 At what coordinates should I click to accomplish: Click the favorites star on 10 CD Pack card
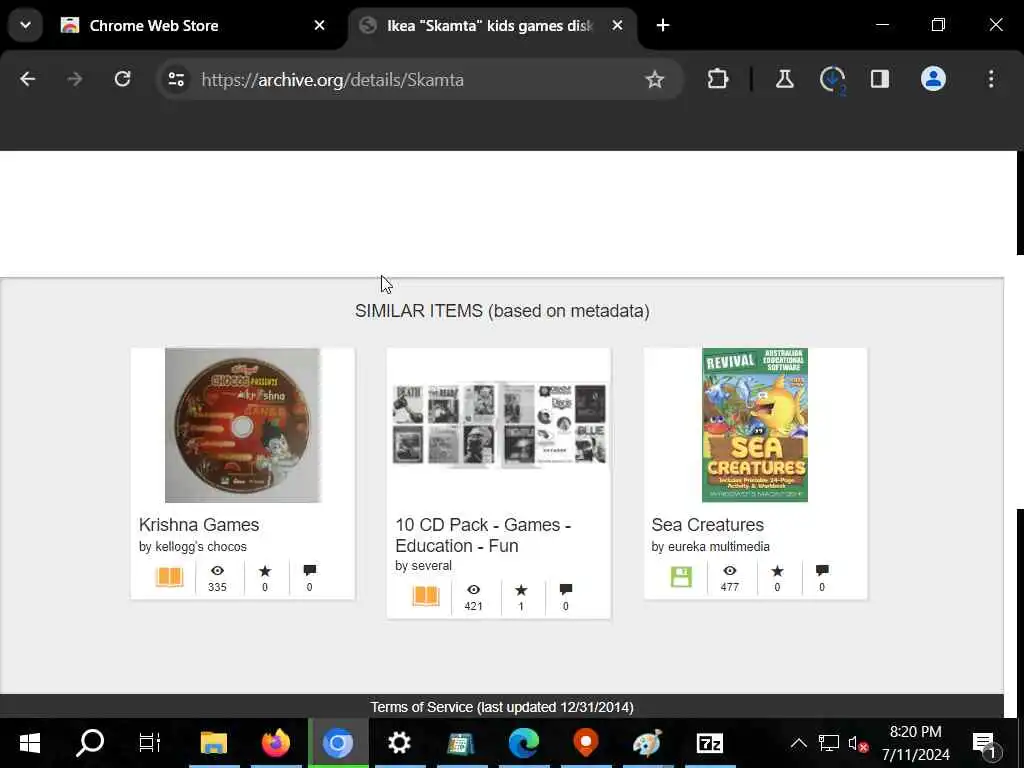[521, 590]
